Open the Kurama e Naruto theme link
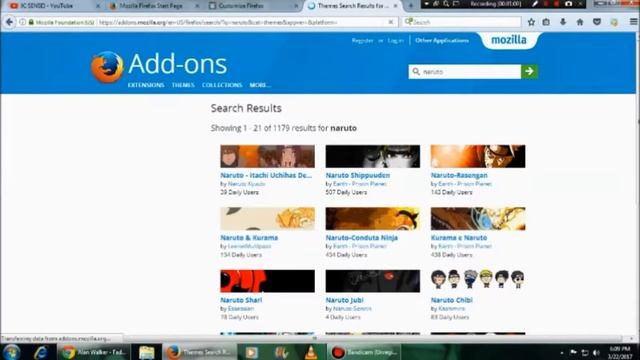The width and height of the screenshot is (640, 360). pyautogui.click(x=459, y=238)
